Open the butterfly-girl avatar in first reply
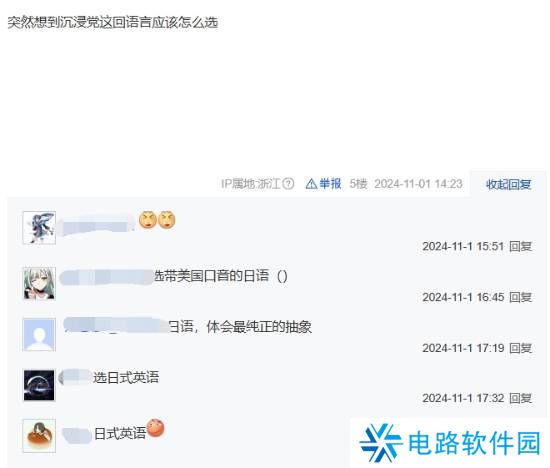 click(x=39, y=228)
